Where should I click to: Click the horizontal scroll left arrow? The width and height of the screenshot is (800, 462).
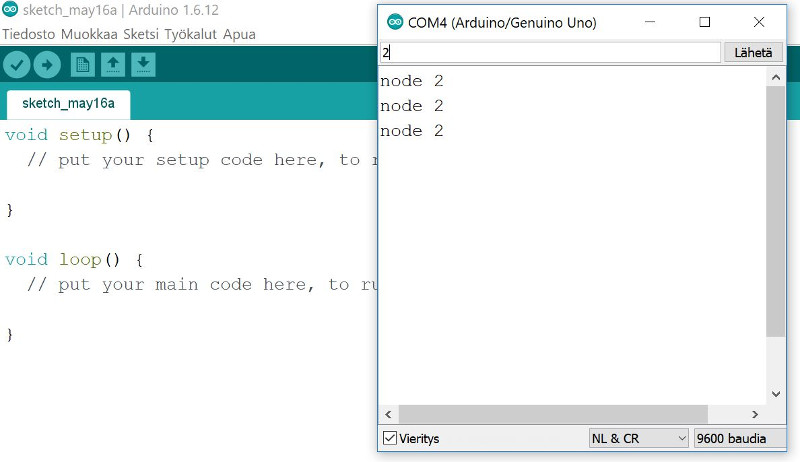pos(388,415)
